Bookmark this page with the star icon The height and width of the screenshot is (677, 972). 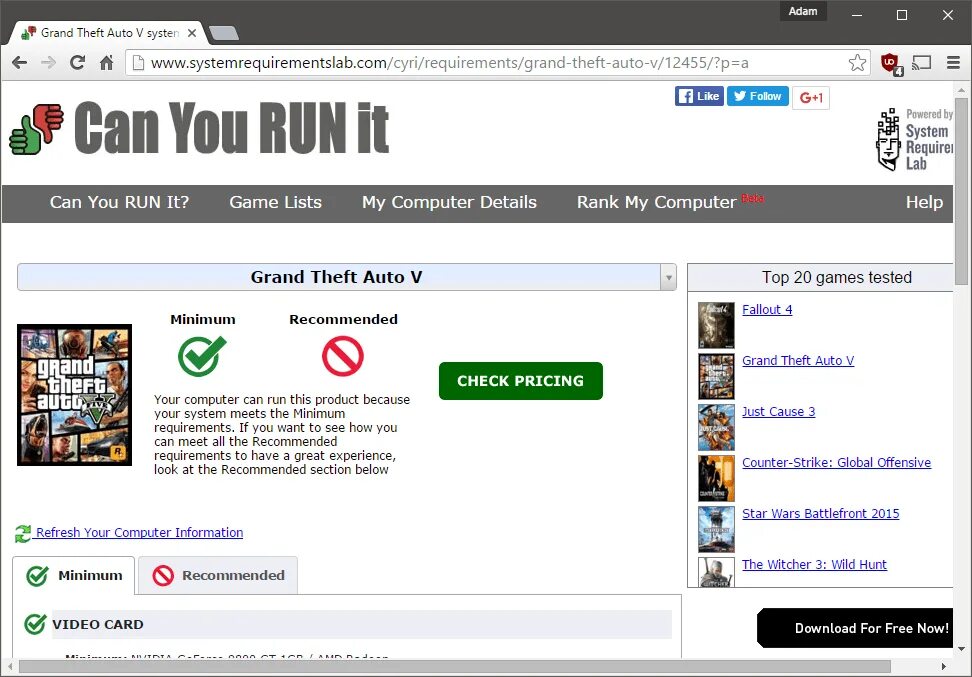point(857,63)
